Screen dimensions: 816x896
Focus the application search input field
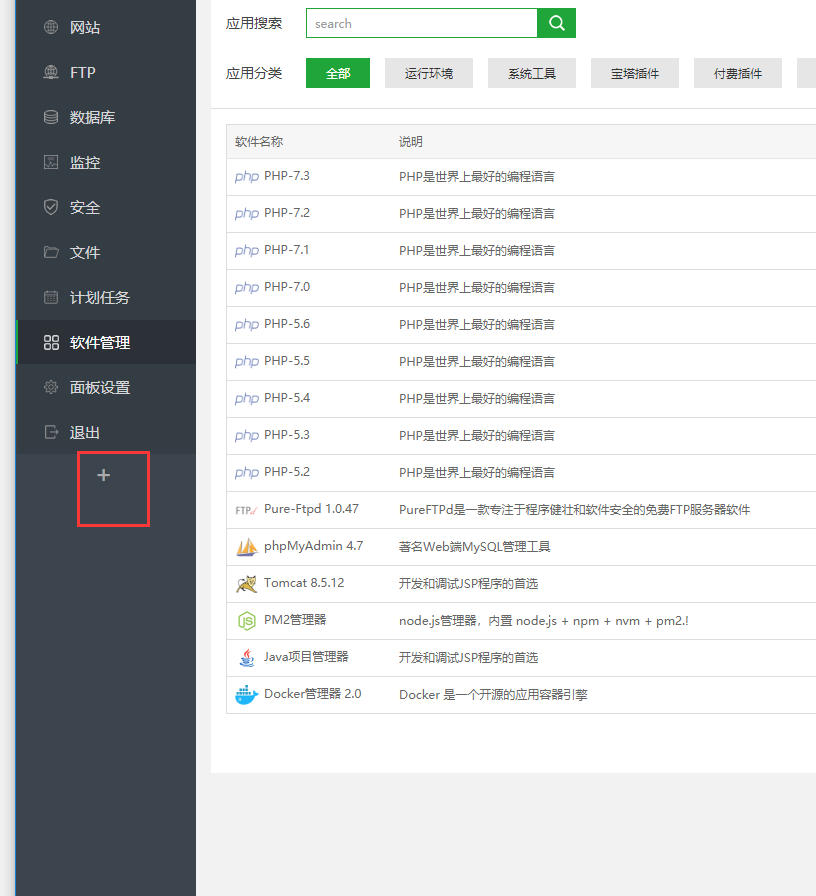point(422,23)
